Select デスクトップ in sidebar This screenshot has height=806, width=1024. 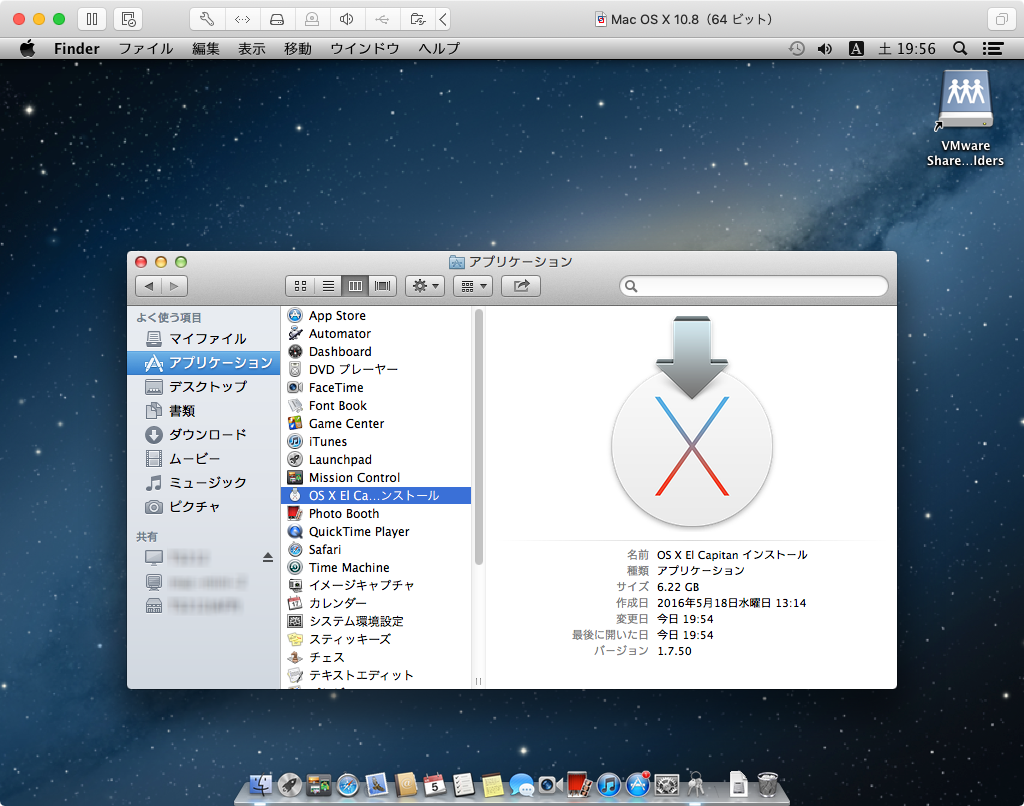pyautogui.click(x=204, y=387)
